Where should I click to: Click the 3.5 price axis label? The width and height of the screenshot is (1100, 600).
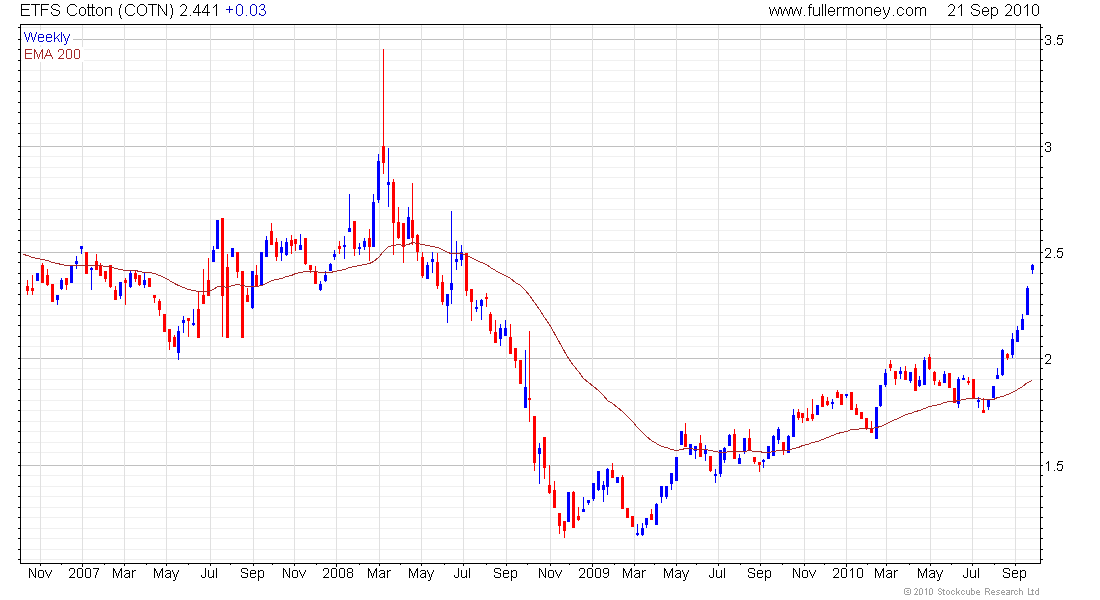coord(1054,40)
